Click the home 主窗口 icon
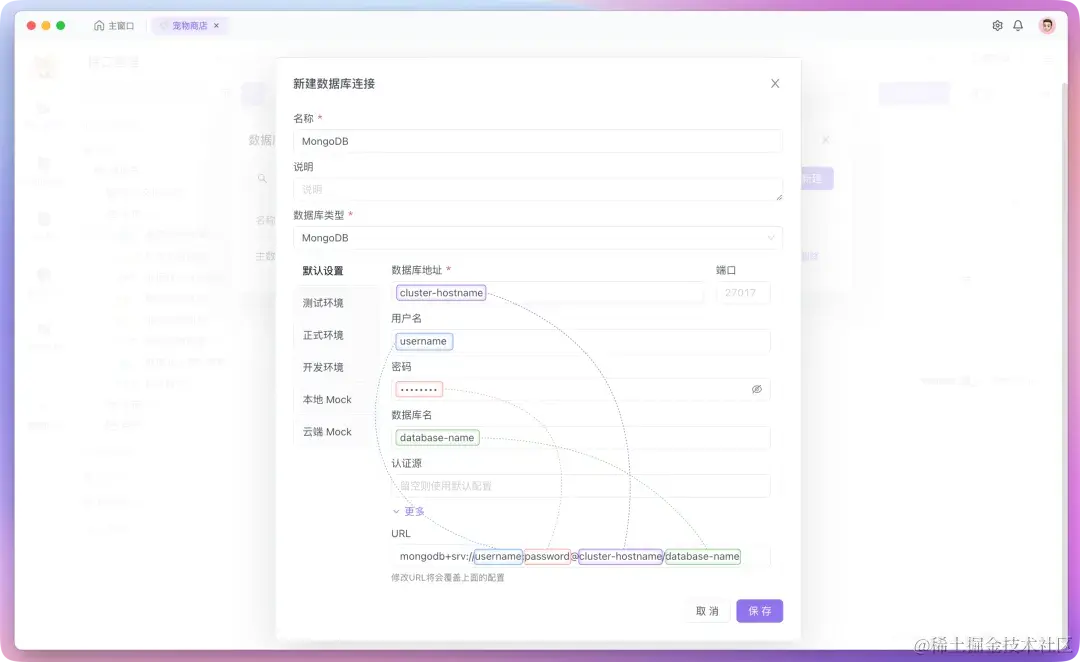 101,26
